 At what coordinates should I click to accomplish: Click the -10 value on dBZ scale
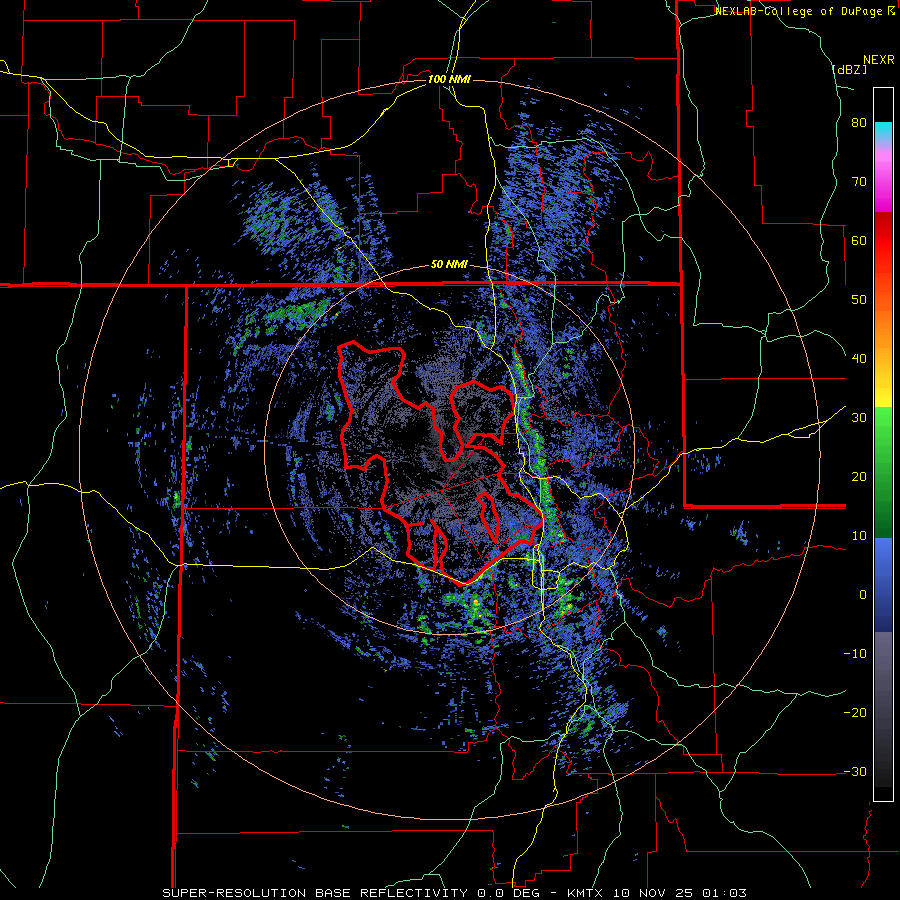pyautogui.click(x=855, y=654)
